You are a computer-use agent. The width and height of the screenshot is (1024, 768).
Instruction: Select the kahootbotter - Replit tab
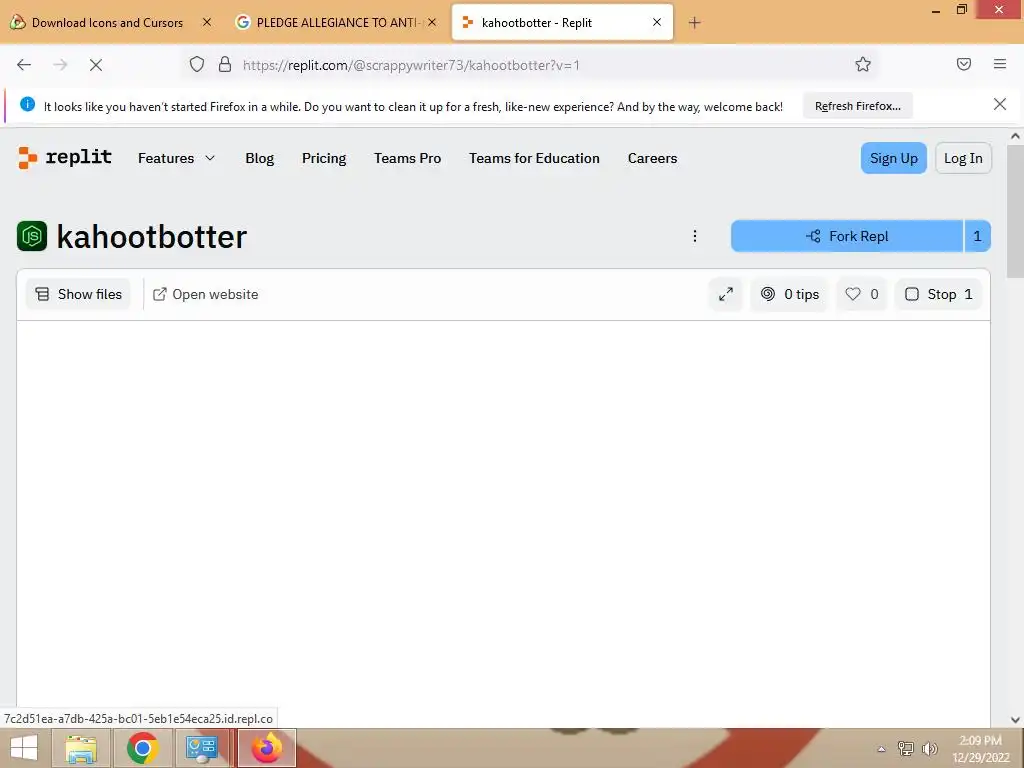562,23
